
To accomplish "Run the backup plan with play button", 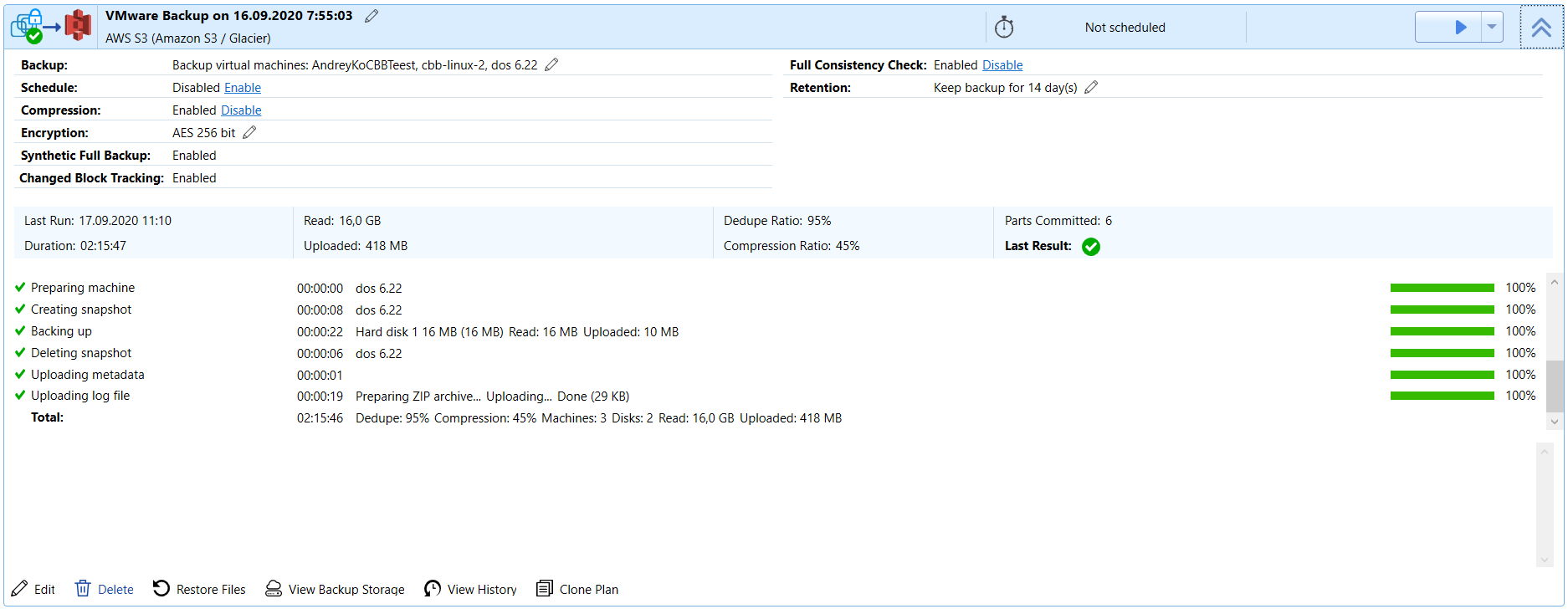I will (1459, 27).
